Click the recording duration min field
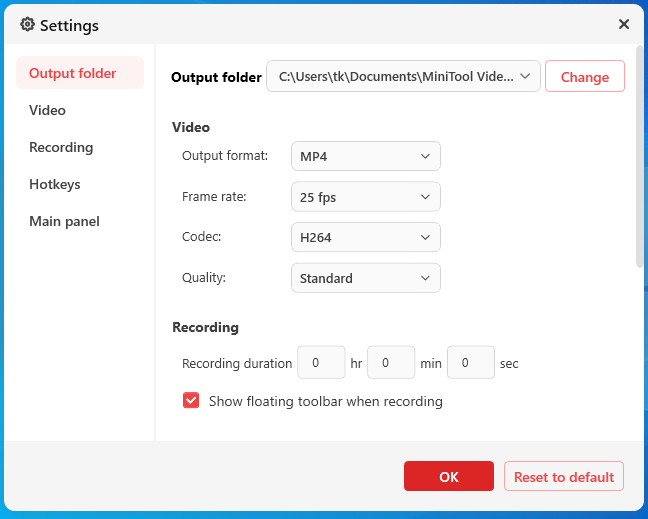 [391, 362]
